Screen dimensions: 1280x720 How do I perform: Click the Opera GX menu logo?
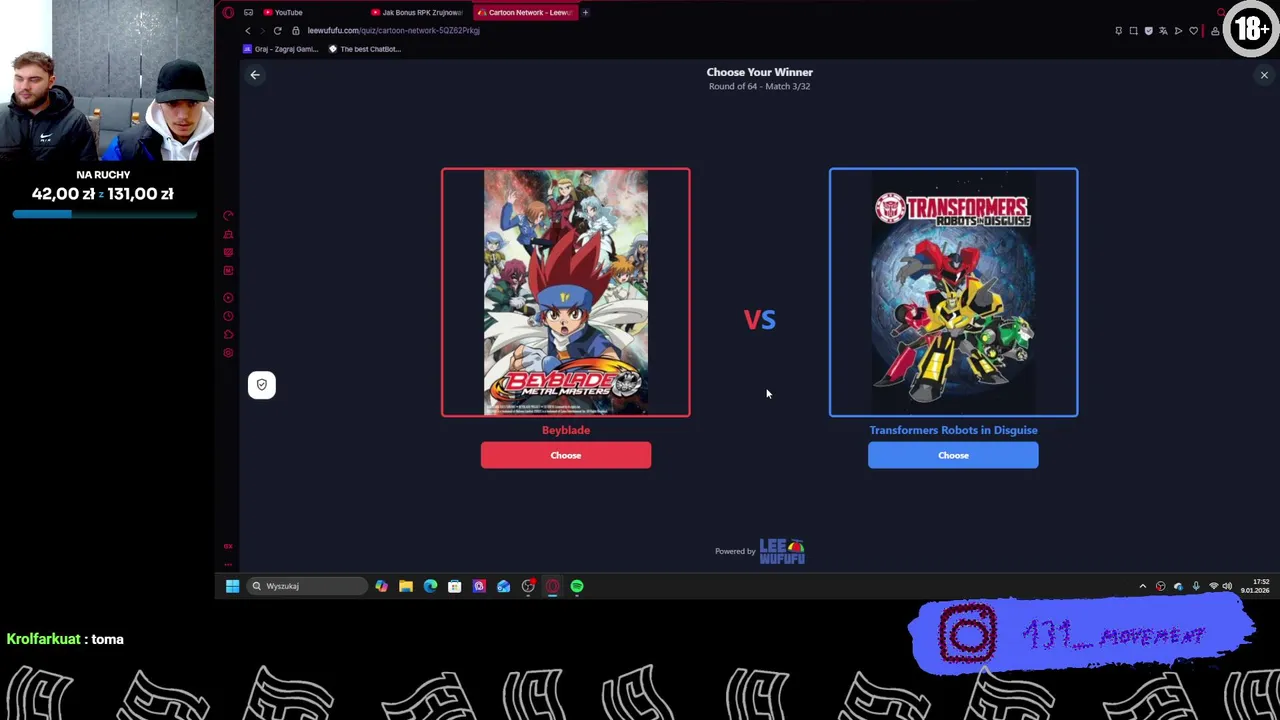(x=228, y=12)
